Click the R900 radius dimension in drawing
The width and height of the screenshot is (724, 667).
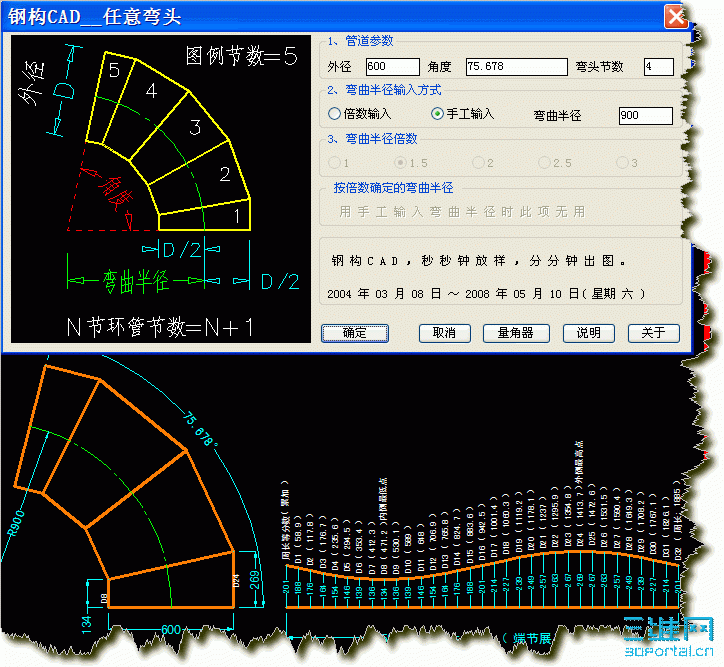coord(16,523)
